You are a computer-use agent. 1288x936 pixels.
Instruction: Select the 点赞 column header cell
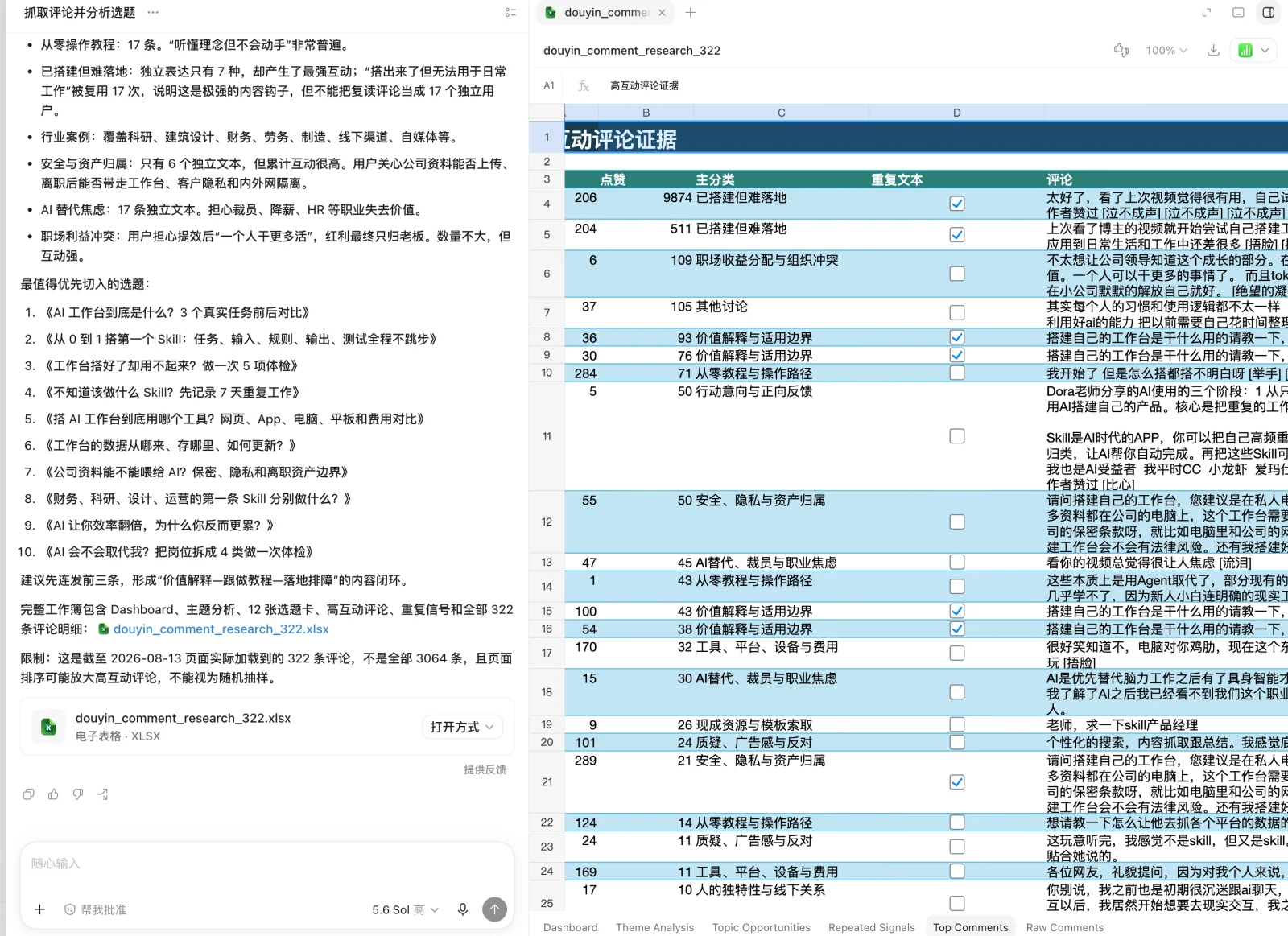613,179
